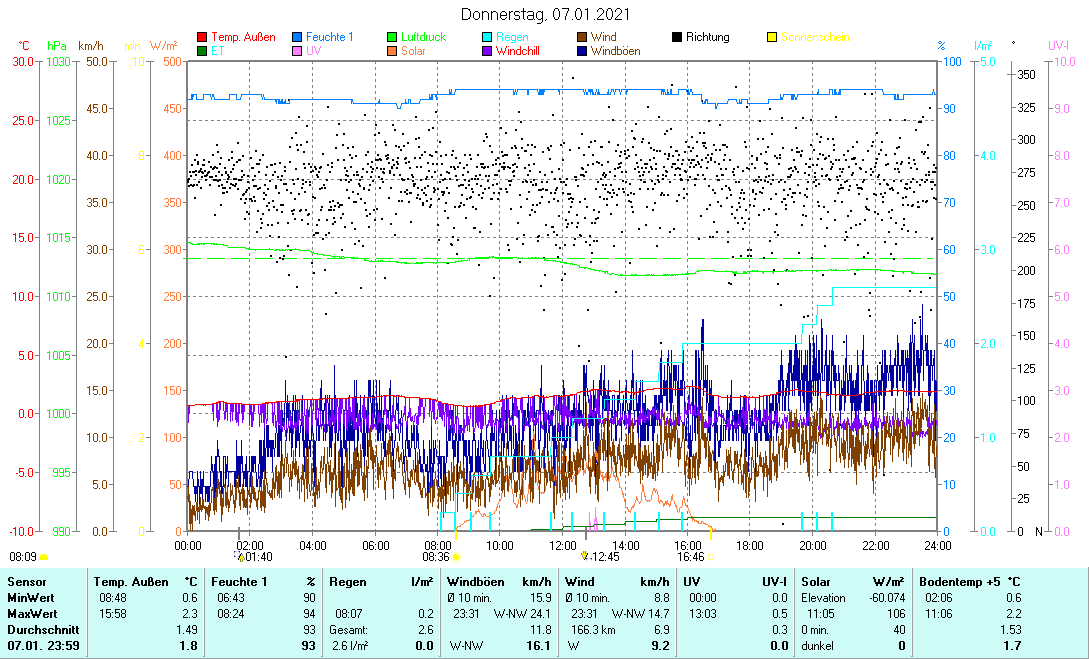Click the blue Feuchte 1 legend square
Viewport: 1089px width, 659px height.
[297, 37]
